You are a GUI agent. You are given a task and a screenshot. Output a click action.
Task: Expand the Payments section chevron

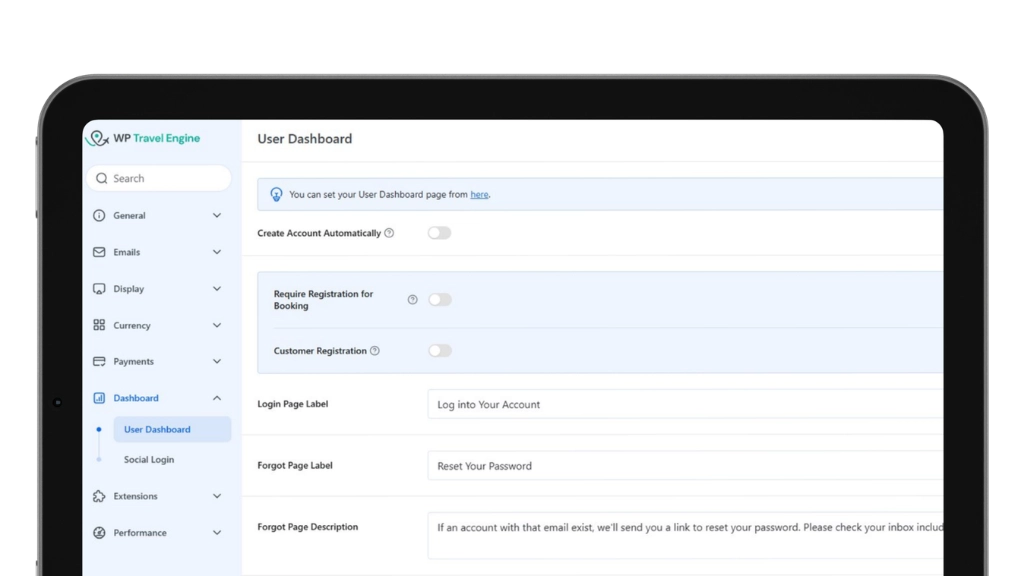217,362
